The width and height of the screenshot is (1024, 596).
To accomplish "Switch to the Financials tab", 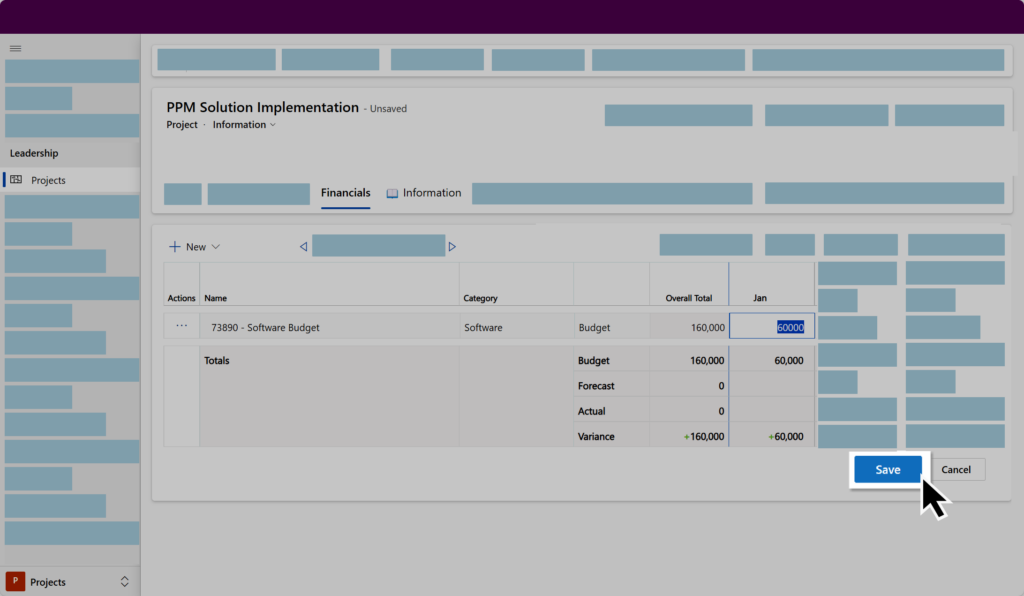I will (x=345, y=193).
